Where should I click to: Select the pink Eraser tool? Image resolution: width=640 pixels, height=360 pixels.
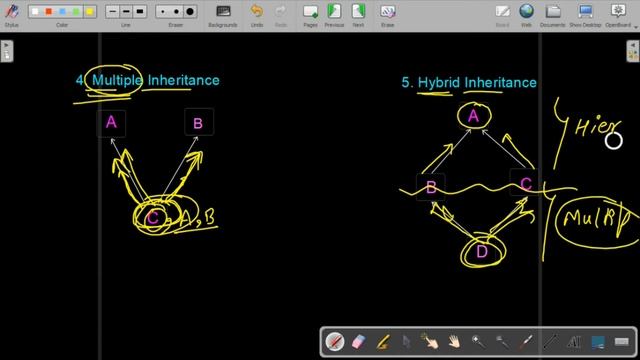coord(358,342)
